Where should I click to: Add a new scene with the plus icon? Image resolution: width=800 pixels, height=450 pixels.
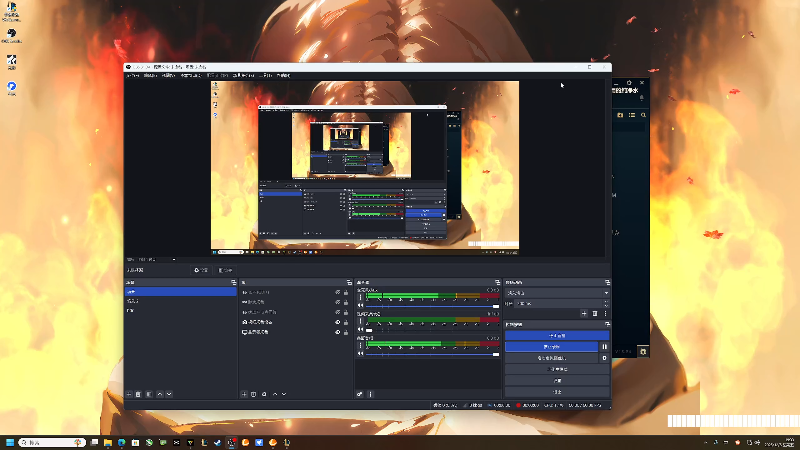[129, 394]
